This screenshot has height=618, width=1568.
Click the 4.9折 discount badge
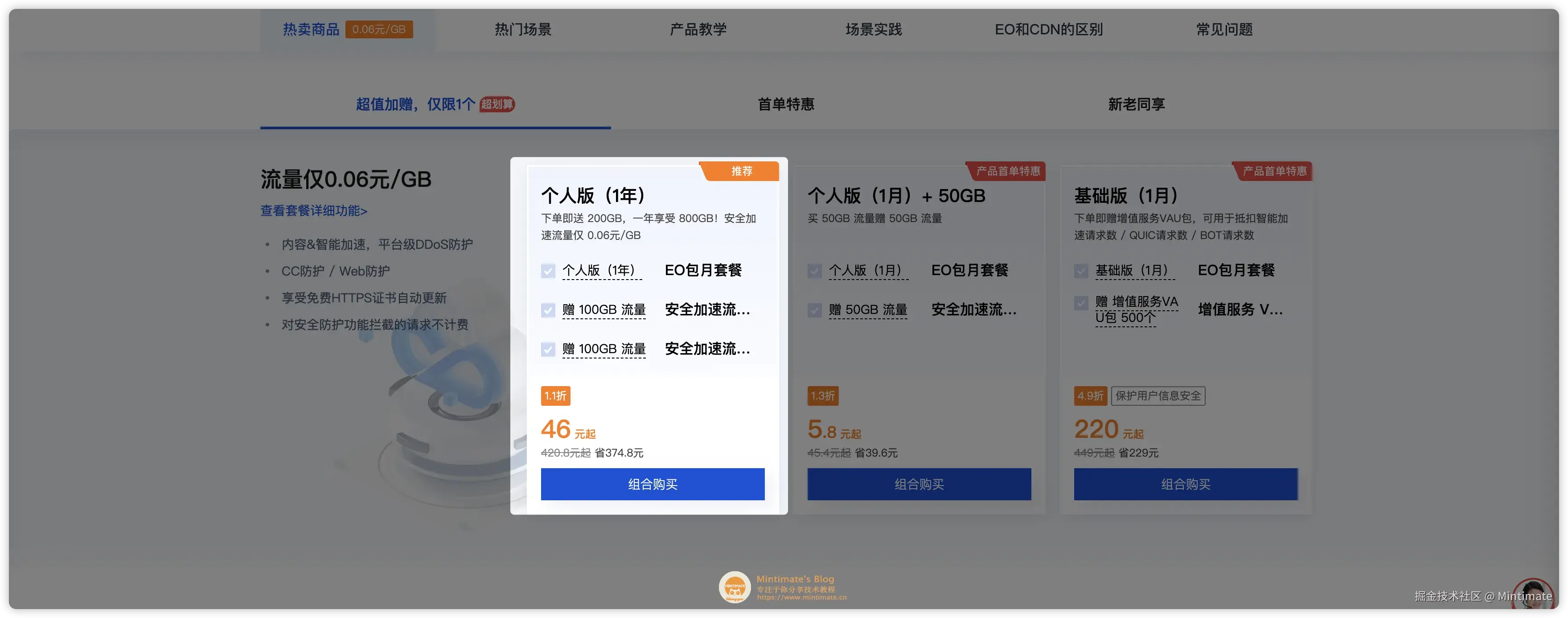click(1090, 396)
